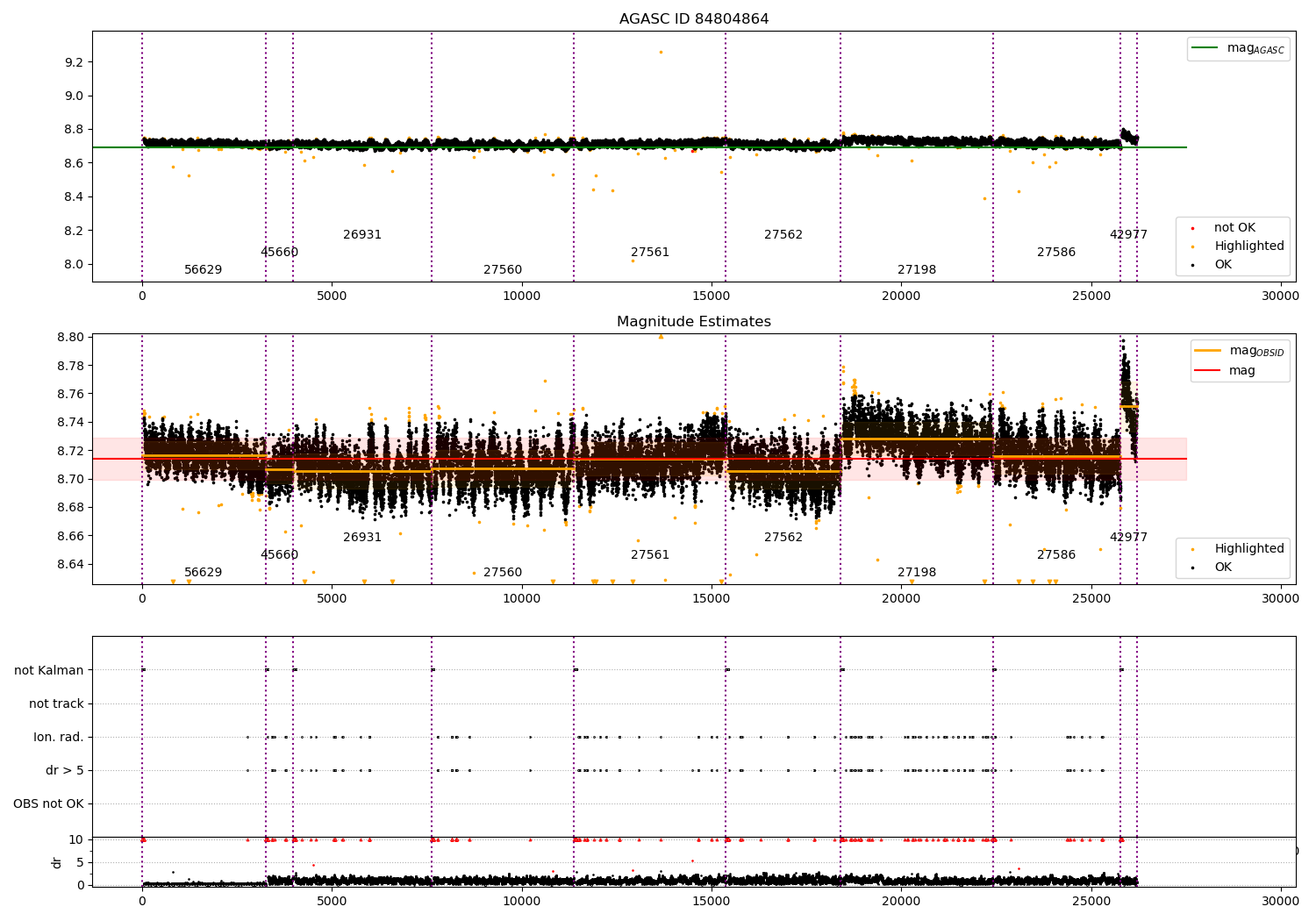Click the 8.80 tick on middle plot
Screen dimensions: 1316x921
point(70,338)
